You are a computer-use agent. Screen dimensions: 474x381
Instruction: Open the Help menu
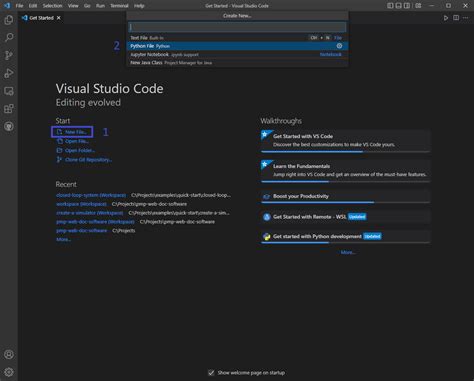click(x=139, y=6)
